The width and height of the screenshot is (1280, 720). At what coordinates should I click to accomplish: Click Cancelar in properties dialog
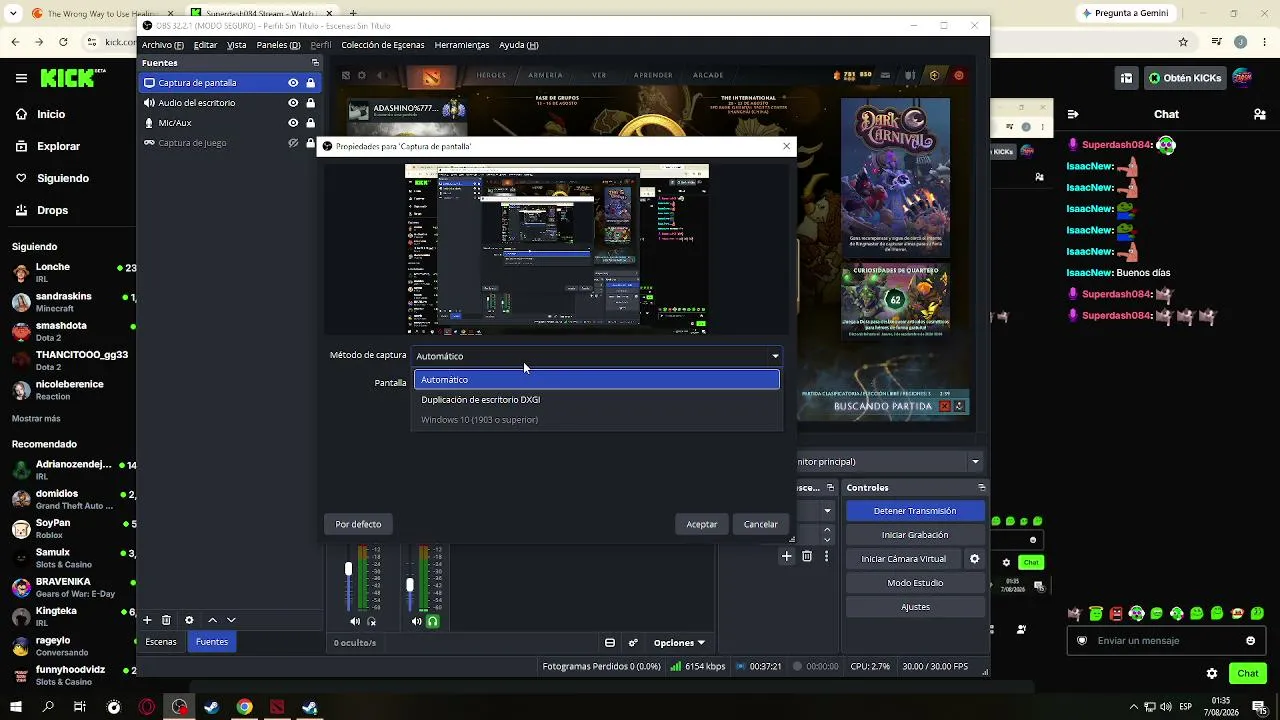coord(761,524)
